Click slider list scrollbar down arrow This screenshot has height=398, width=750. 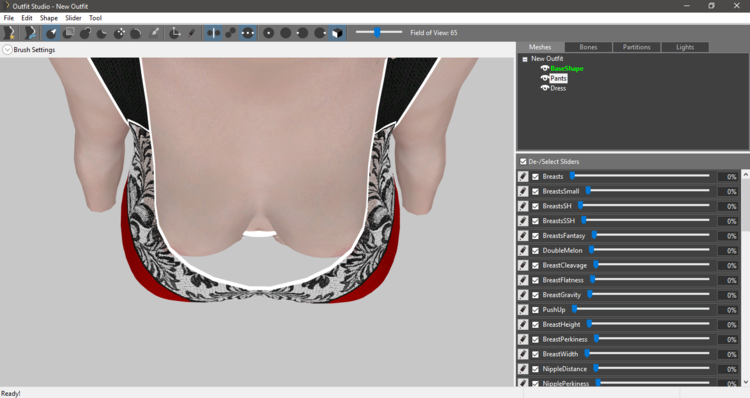tap(745, 382)
